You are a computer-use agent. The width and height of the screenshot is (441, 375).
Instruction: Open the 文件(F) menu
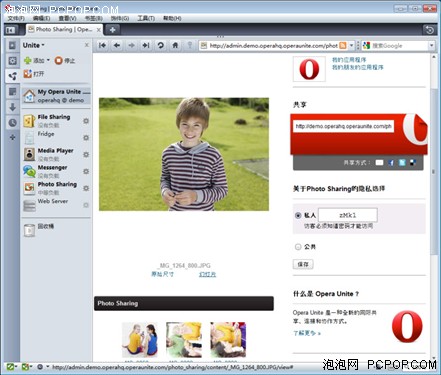pos(16,18)
